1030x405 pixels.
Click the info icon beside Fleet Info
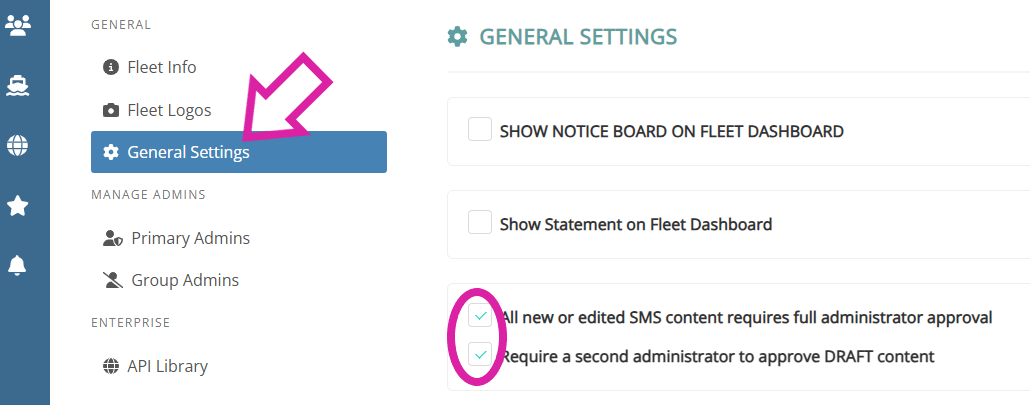pyautogui.click(x=111, y=67)
